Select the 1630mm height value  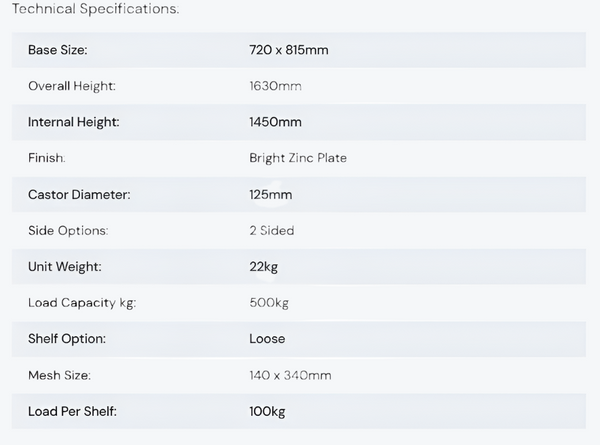(x=275, y=86)
